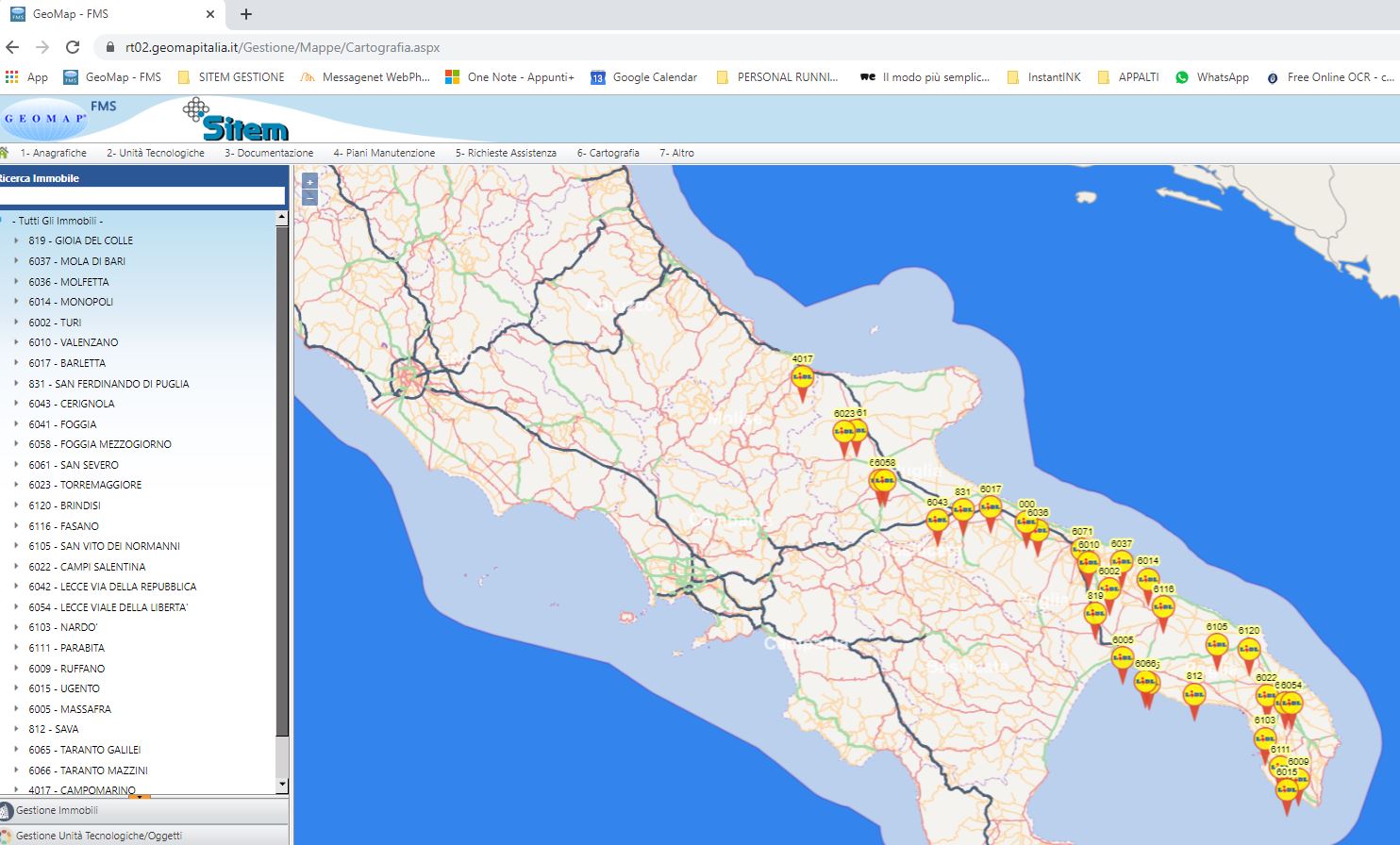Open the 7- Altro menu
Screen dimensions: 1400x845
pyautogui.click(x=676, y=153)
